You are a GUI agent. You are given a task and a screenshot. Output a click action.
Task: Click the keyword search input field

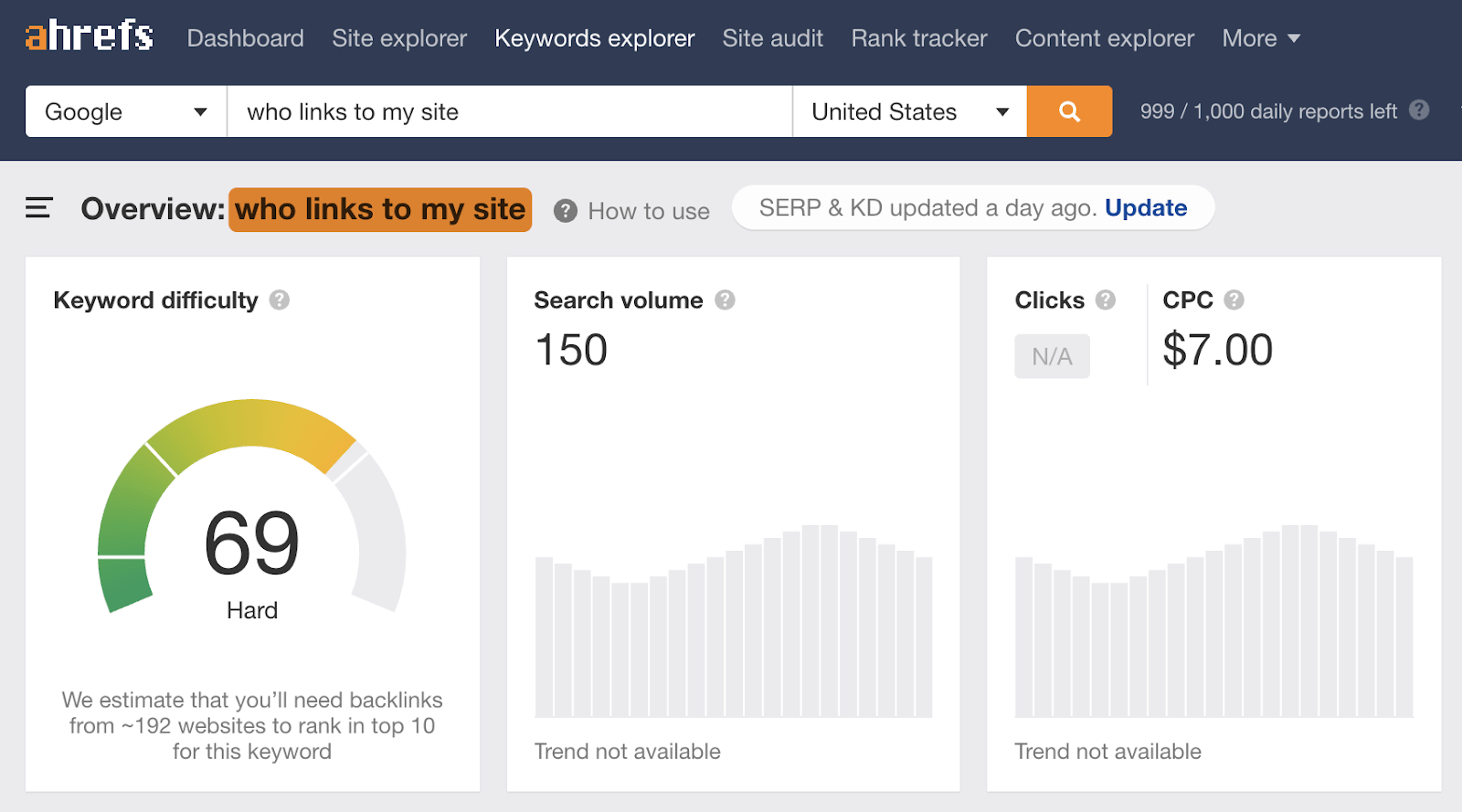[x=509, y=111]
